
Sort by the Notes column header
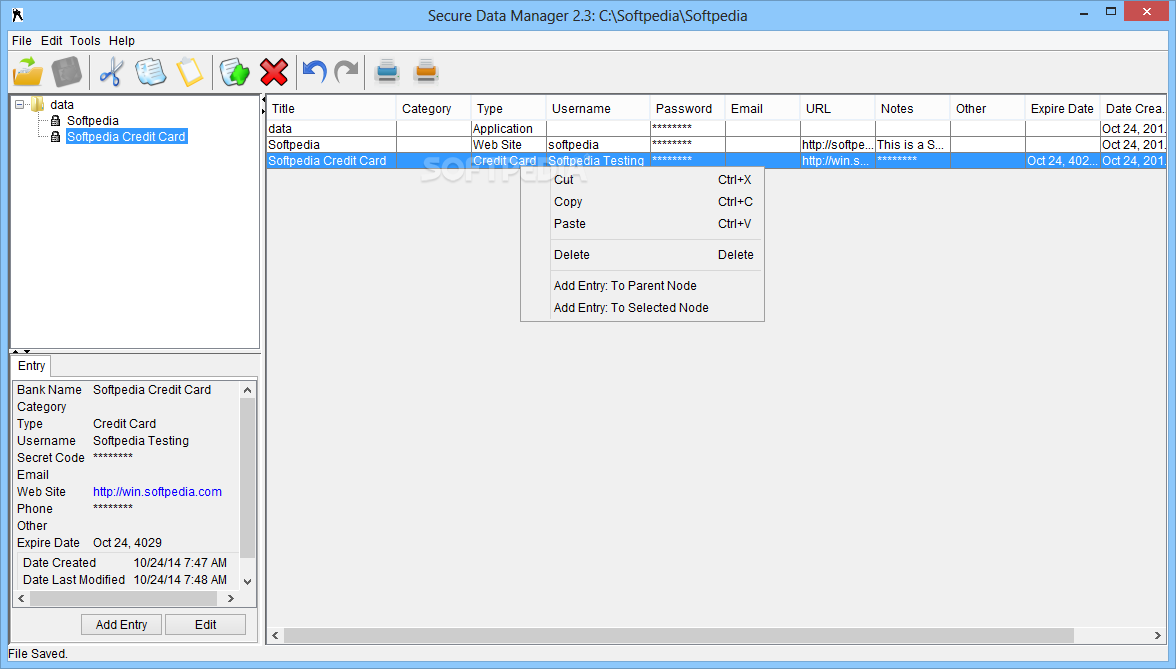913,109
